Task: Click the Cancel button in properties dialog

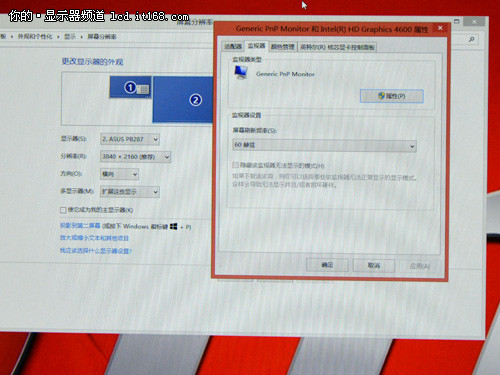Action: (x=374, y=266)
